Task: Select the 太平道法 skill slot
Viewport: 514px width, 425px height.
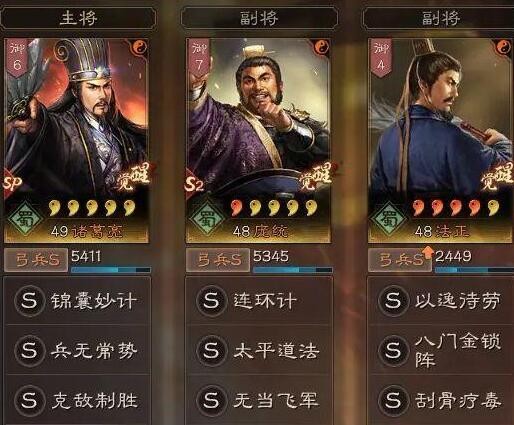Action: (259, 350)
